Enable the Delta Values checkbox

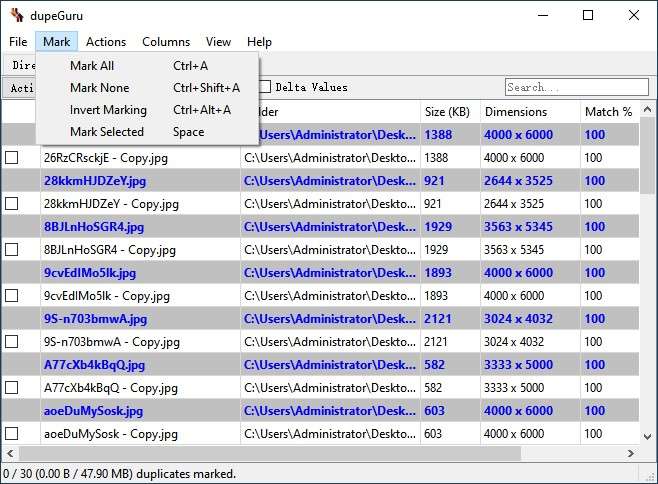[x=266, y=87]
